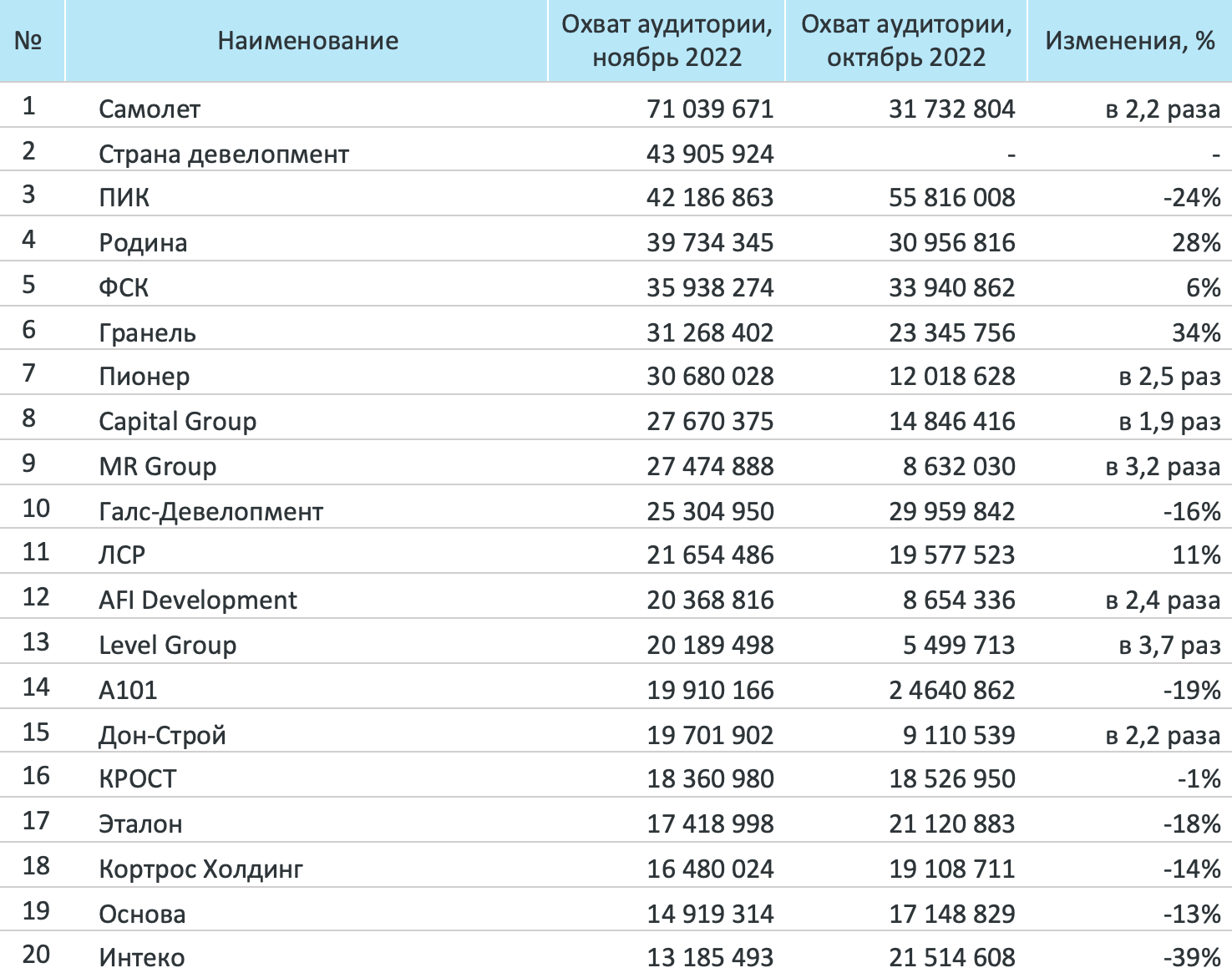Select the "Родина" row name
This screenshot has height=978, width=1232.
[x=143, y=243]
